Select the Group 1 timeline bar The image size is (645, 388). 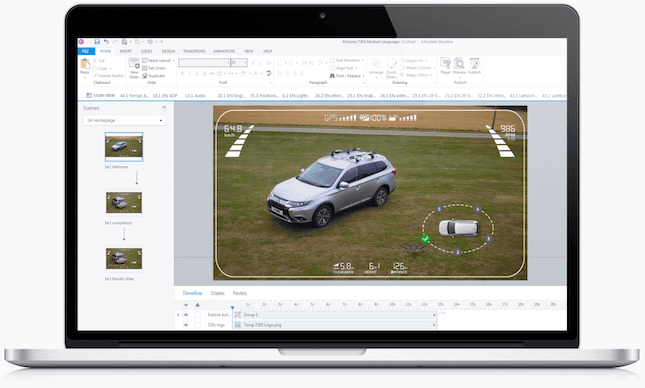pos(335,315)
